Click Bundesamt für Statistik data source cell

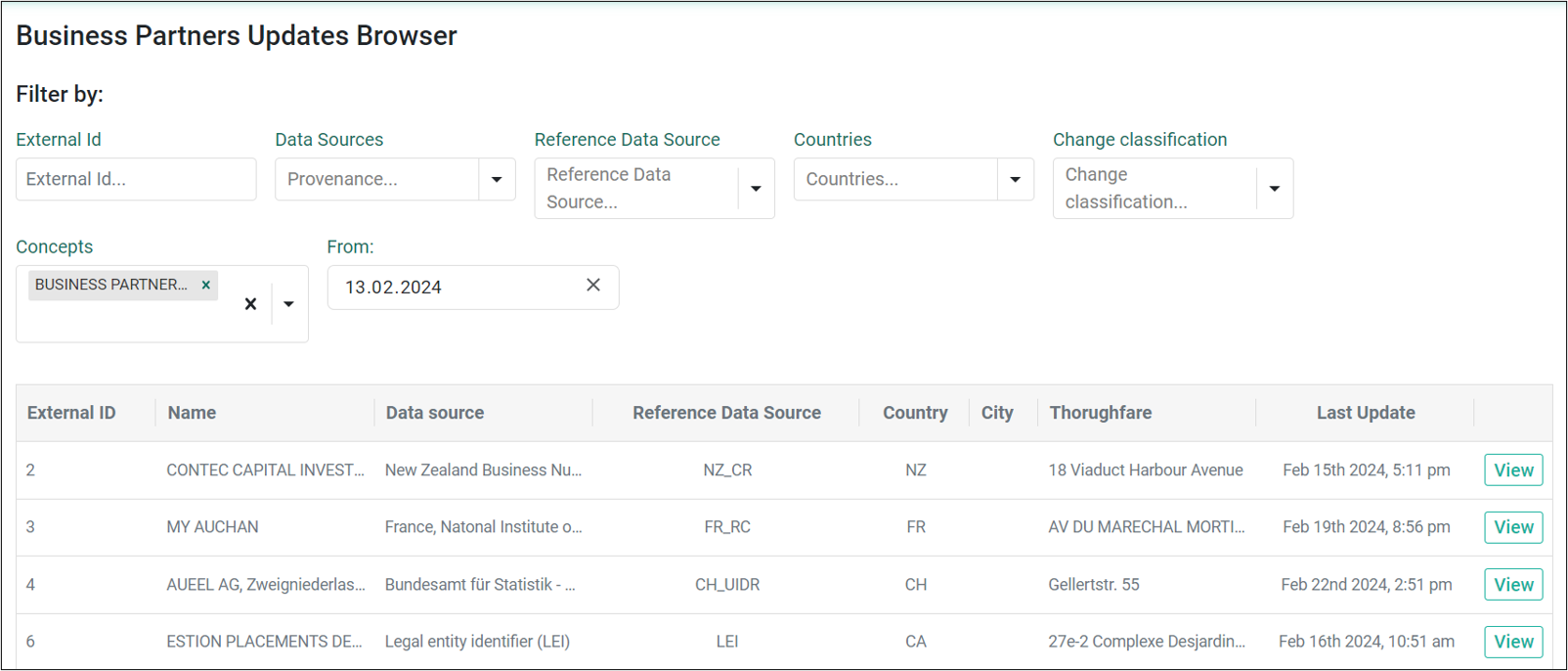tap(480, 585)
